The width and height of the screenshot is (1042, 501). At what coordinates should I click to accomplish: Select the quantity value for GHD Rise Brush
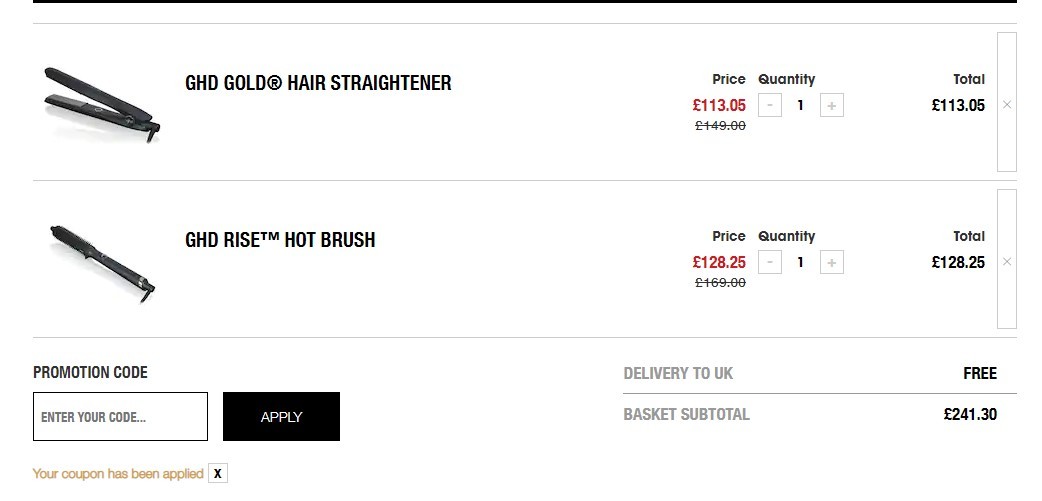coord(800,262)
